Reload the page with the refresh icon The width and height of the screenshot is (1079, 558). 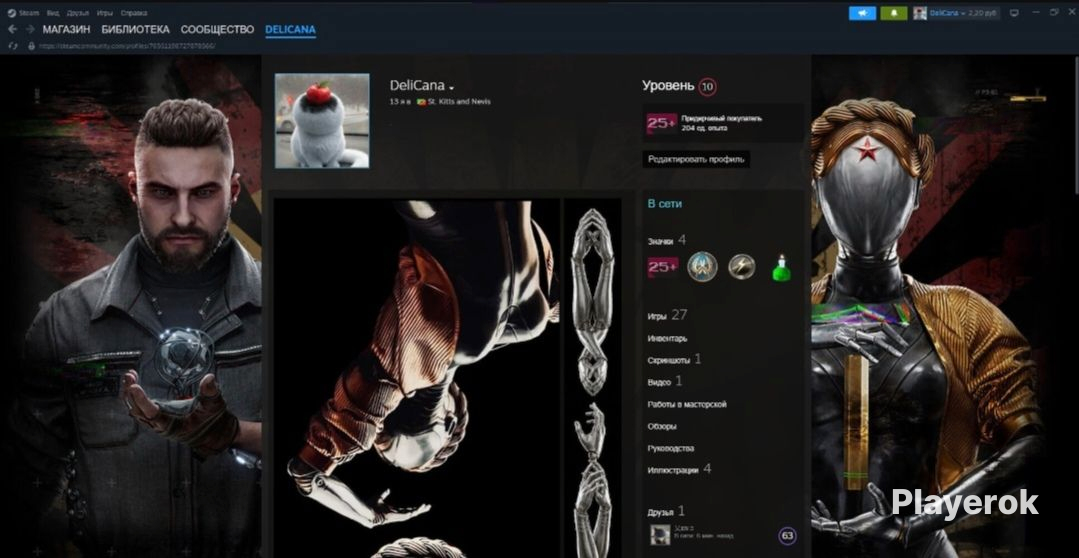pos(12,46)
